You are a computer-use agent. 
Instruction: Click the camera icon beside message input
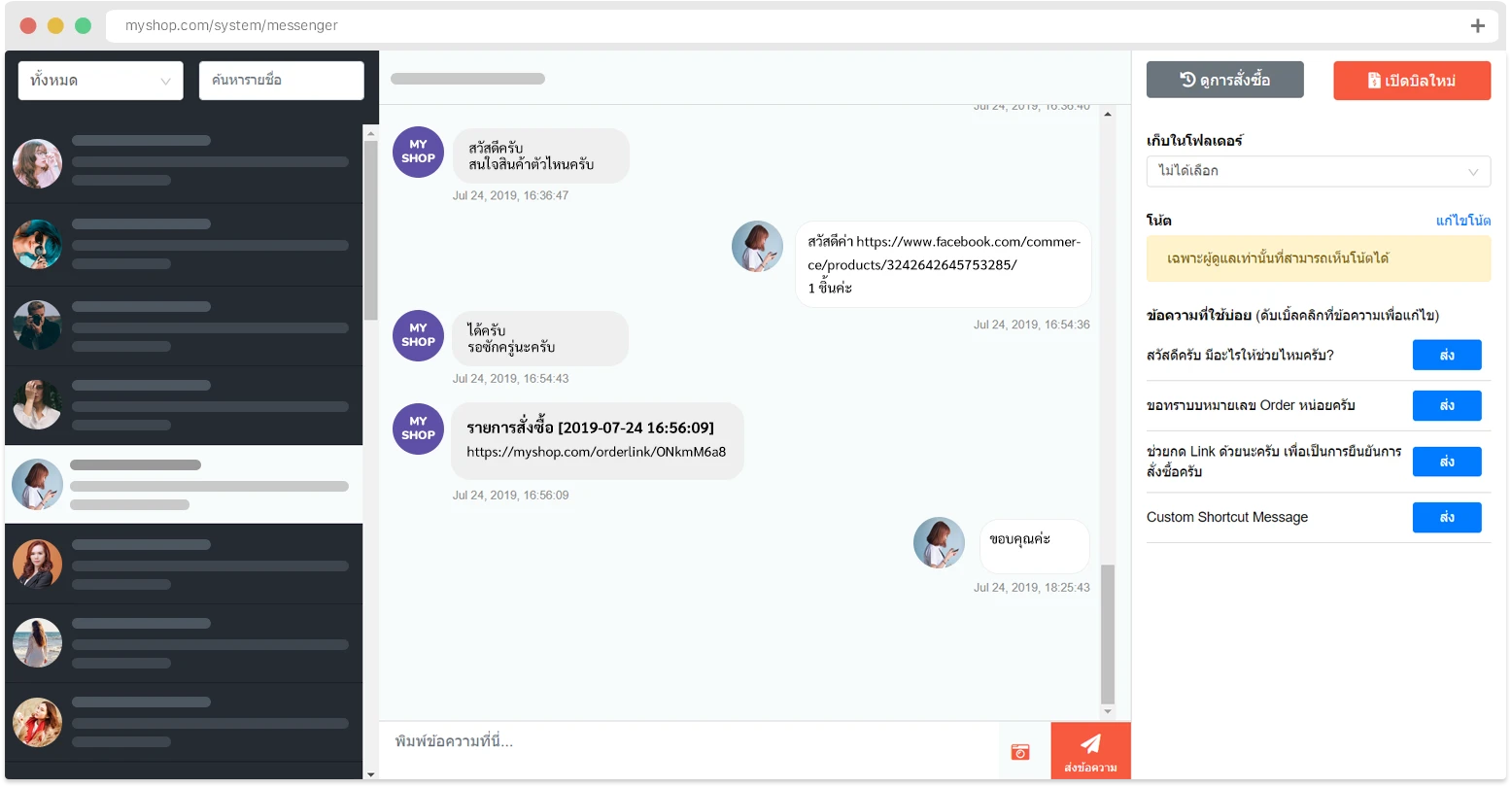pos(1020,751)
